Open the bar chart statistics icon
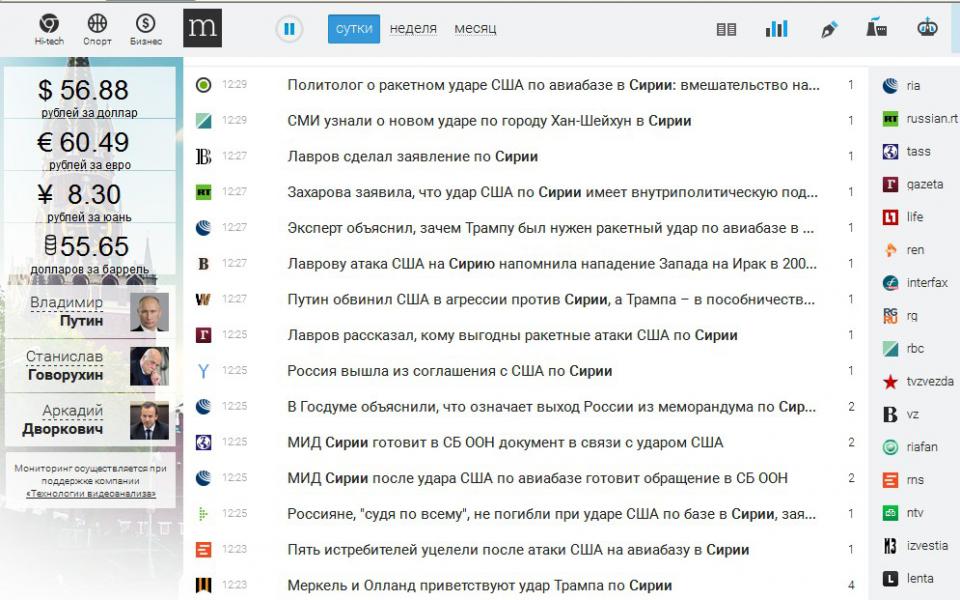The width and height of the screenshot is (960, 600). point(776,29)
